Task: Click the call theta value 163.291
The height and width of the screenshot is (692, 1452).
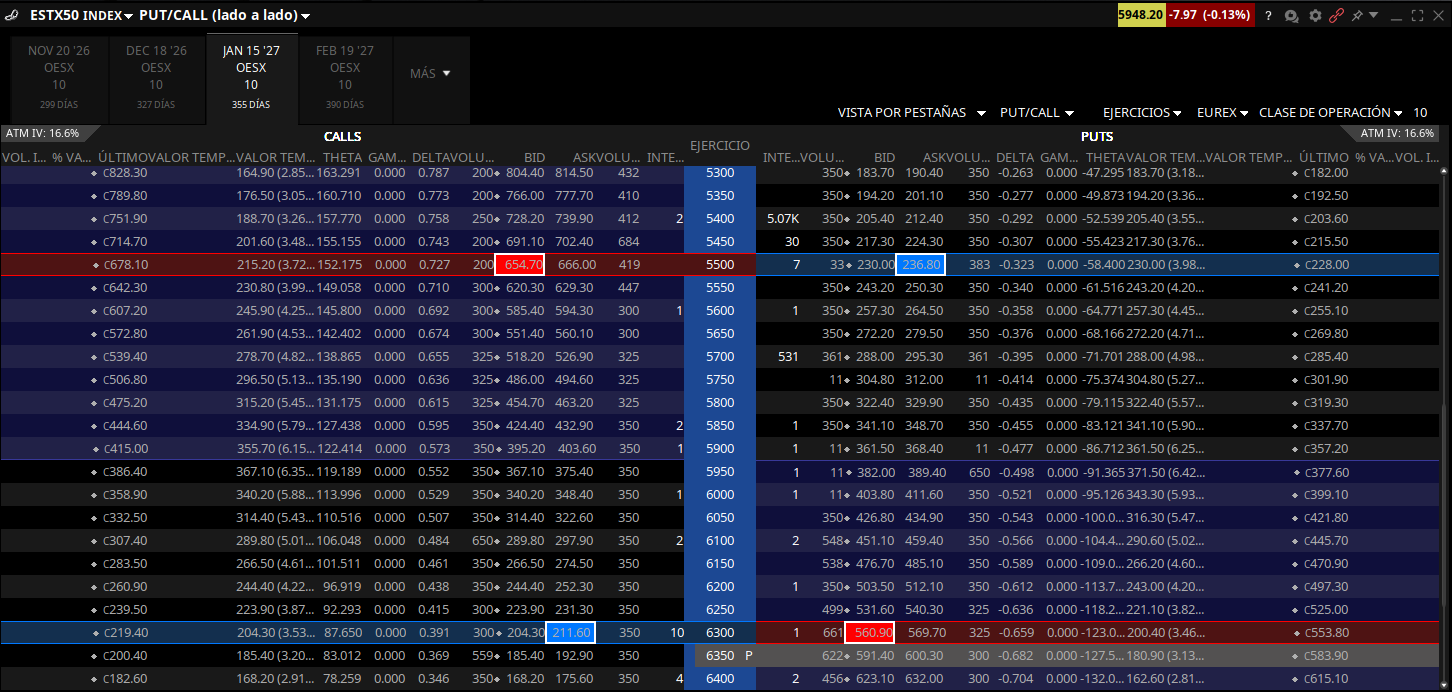Action: (x=339, y=173)
